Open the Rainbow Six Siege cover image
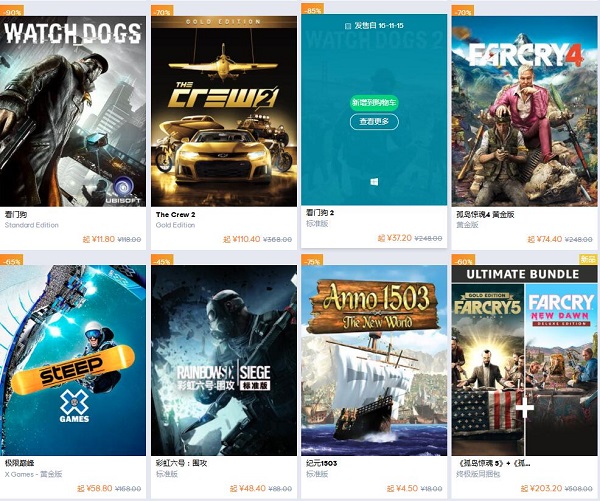The image size is (600, 501). pyautogui.click(x=224, y=360)
